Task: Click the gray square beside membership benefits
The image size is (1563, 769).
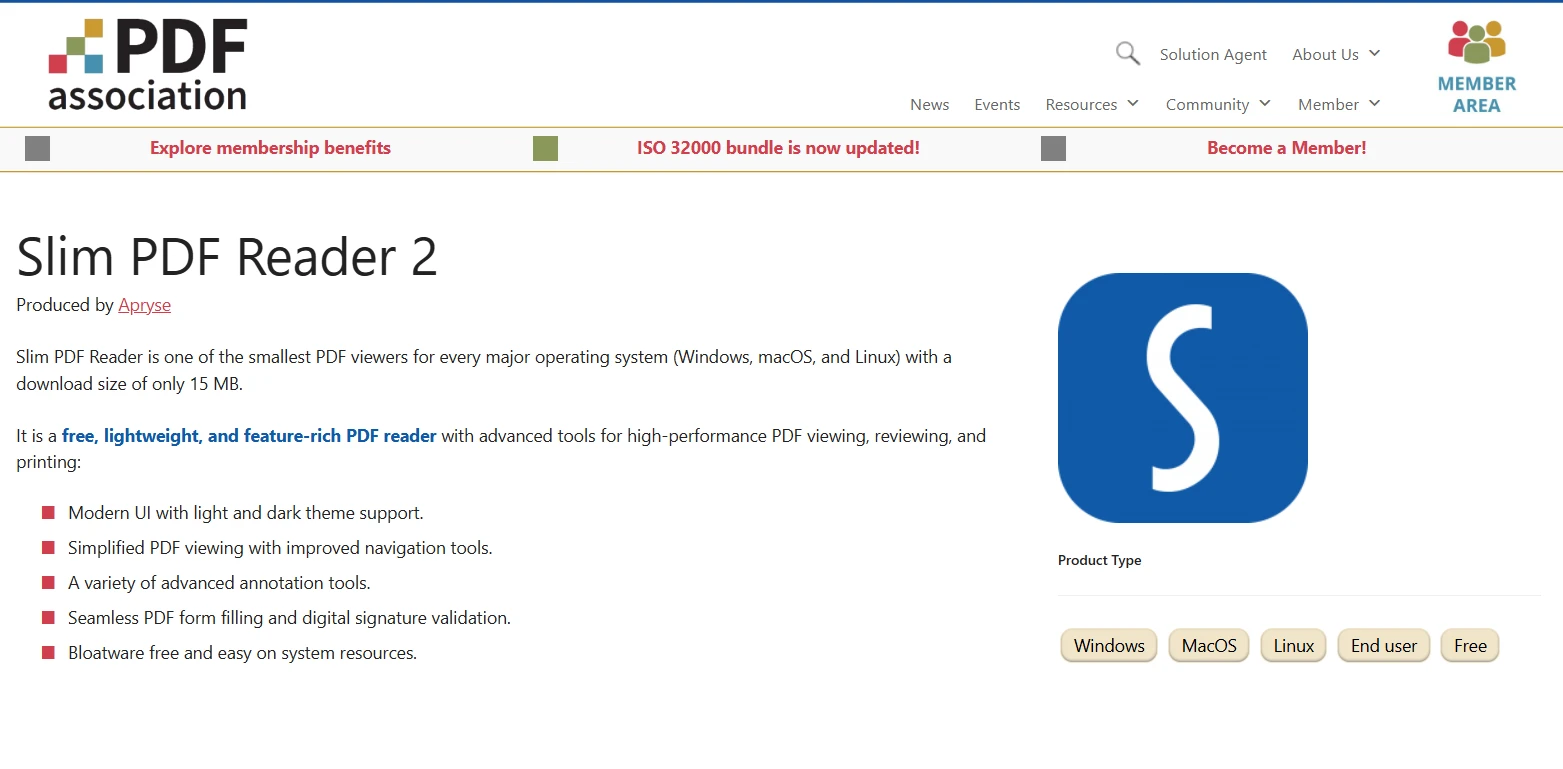Action: (37, 149)
